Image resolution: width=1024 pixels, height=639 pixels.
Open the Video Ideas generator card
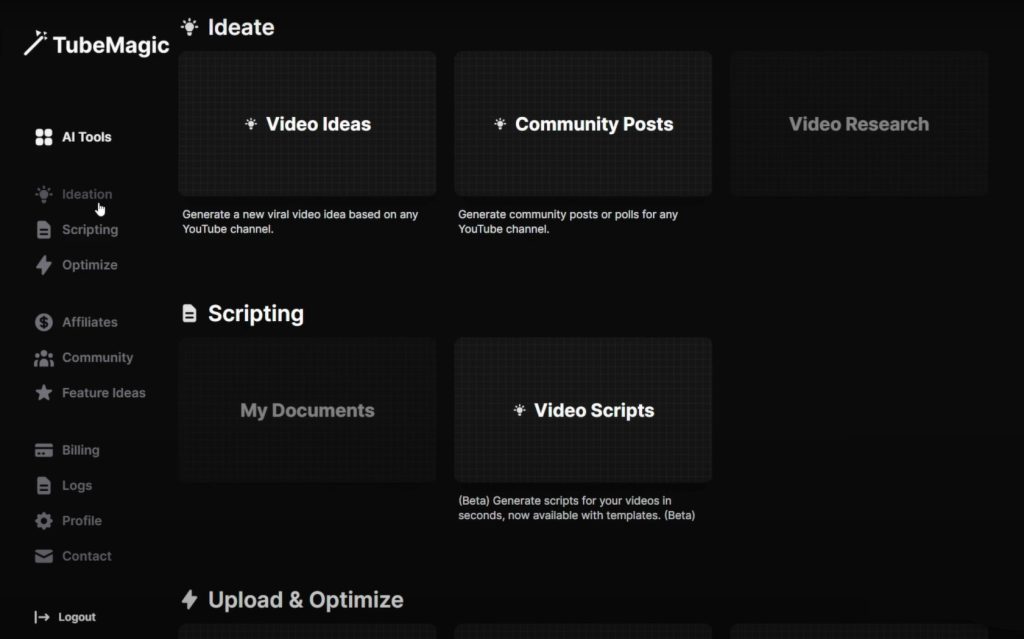(x=307, y=123)
